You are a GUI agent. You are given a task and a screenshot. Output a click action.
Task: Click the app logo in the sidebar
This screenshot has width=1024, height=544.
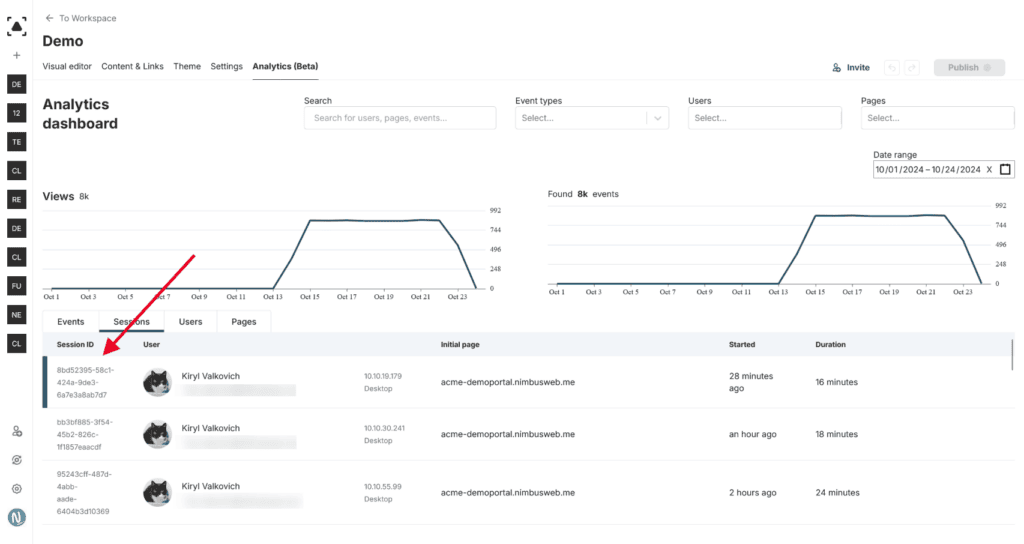pos(16,26)
